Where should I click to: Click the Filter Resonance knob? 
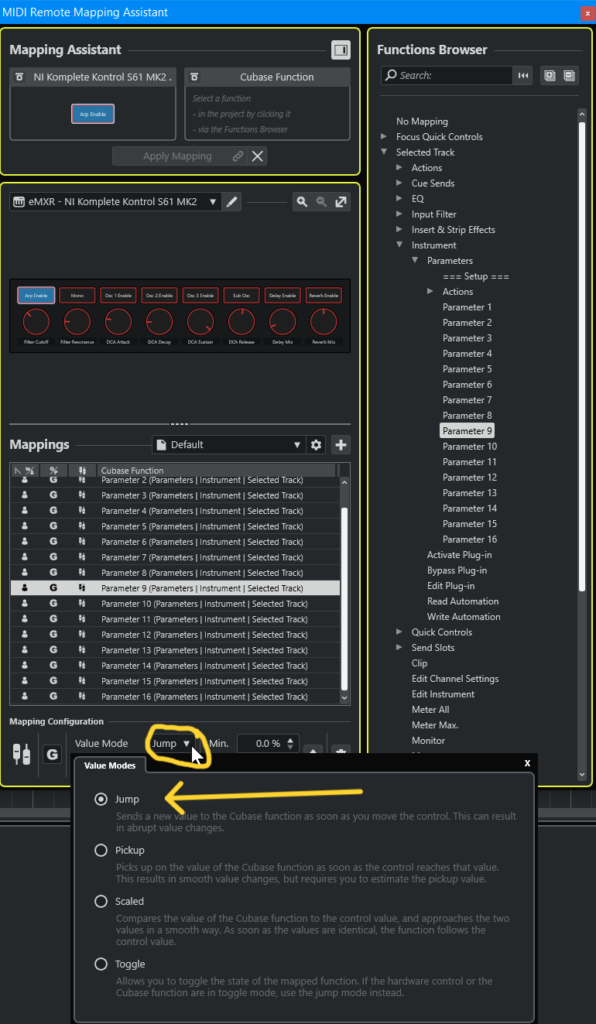[77, 322]
